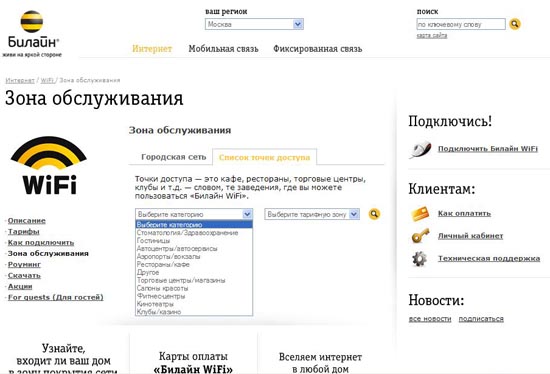Select Клубы/казино from category list

(194, 312)
